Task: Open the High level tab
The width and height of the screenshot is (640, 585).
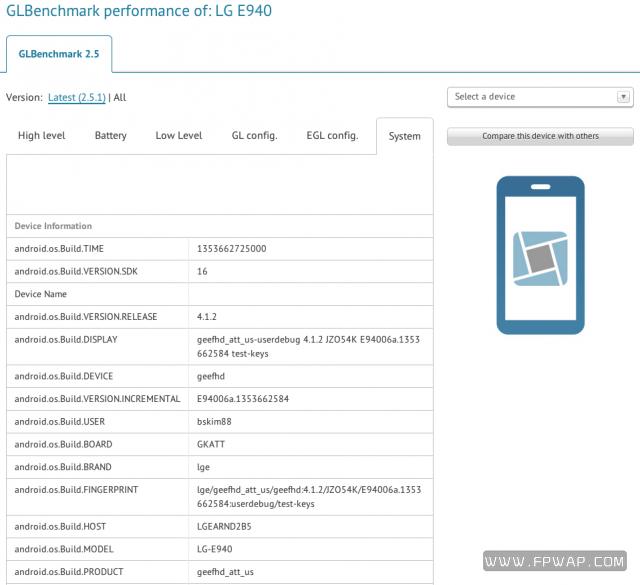Action: coord(42,136)
